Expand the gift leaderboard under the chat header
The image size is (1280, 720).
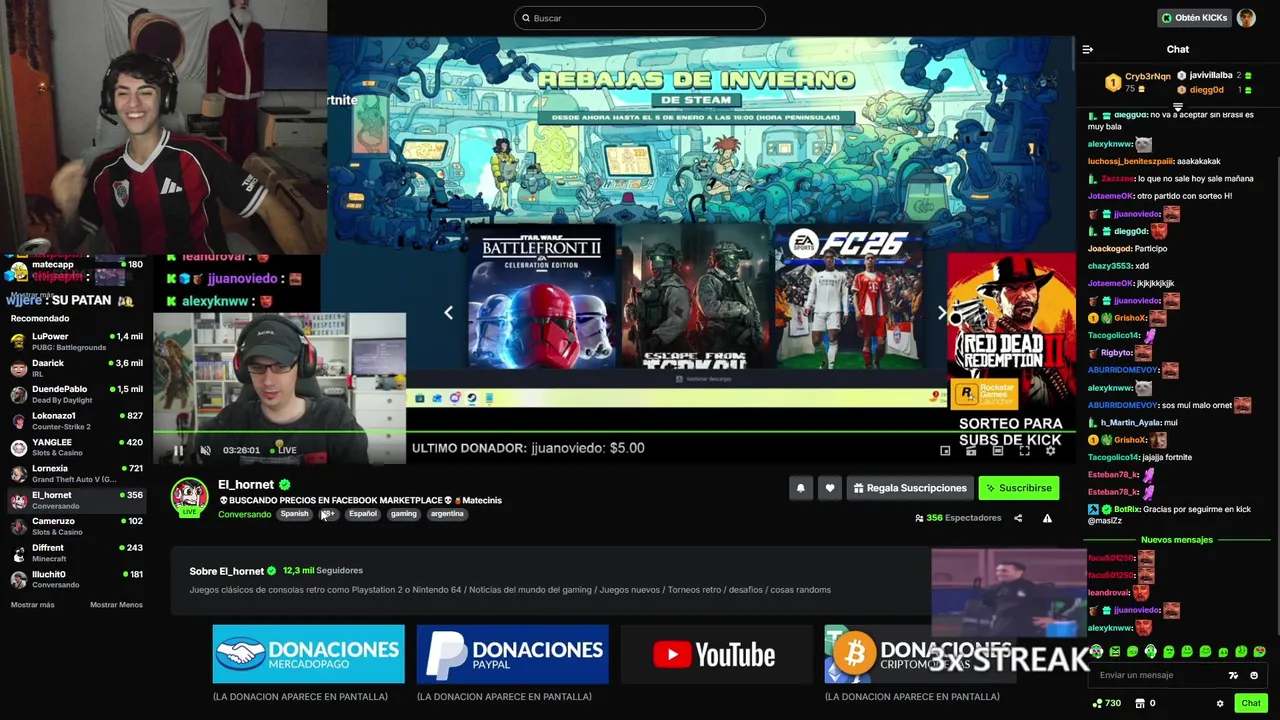click(x=1177, y=107)
